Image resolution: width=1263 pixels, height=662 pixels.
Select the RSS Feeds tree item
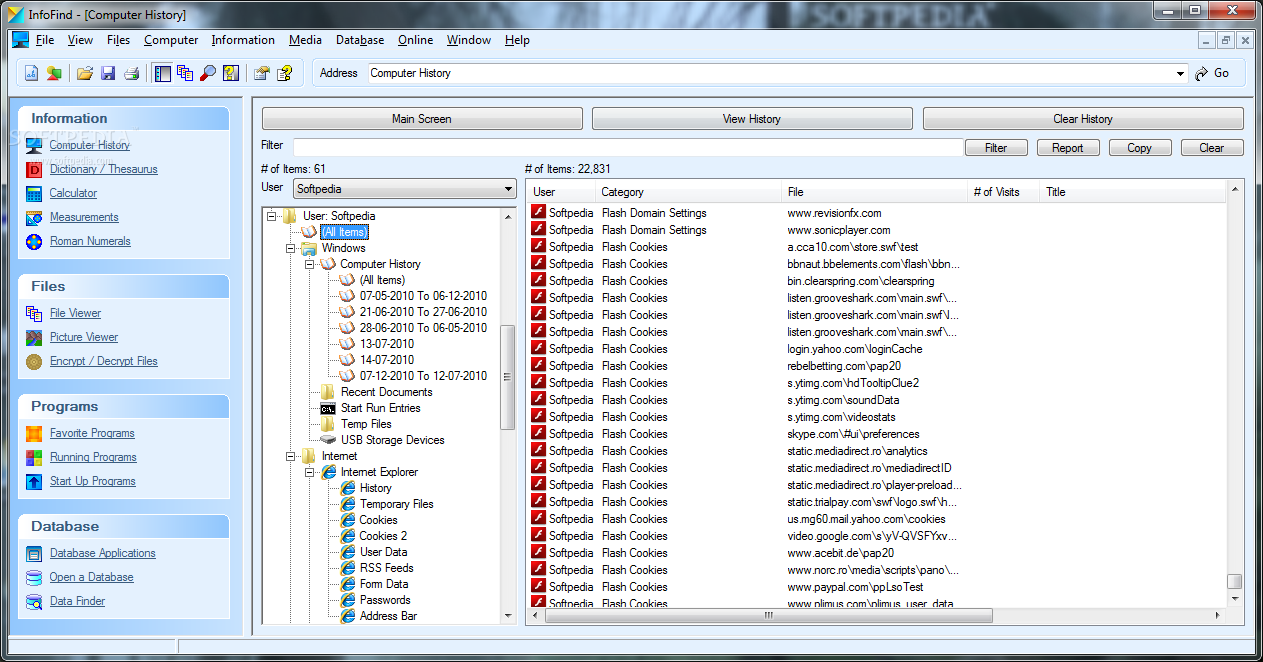pyautogui.click(x=386, y=568)
